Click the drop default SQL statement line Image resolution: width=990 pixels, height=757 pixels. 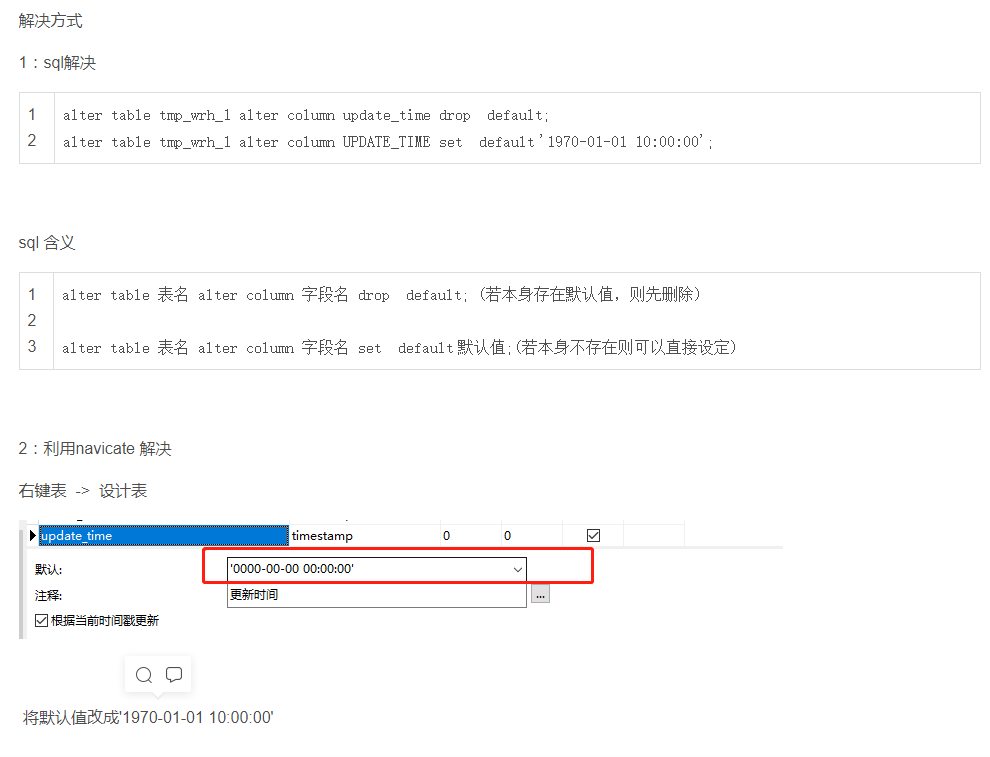point(306,115)
